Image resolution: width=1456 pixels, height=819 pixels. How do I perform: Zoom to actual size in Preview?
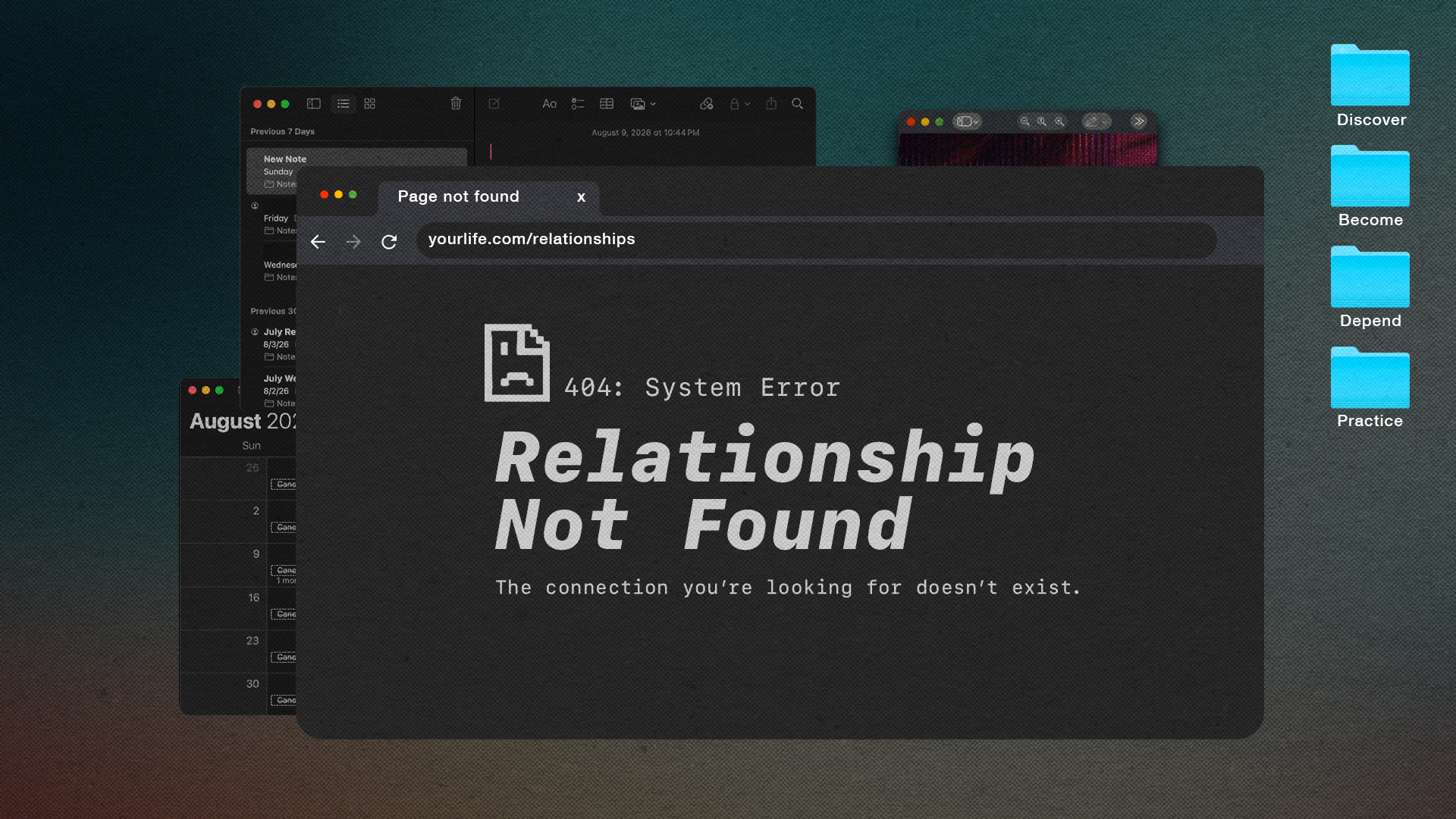pos(1043,121)
